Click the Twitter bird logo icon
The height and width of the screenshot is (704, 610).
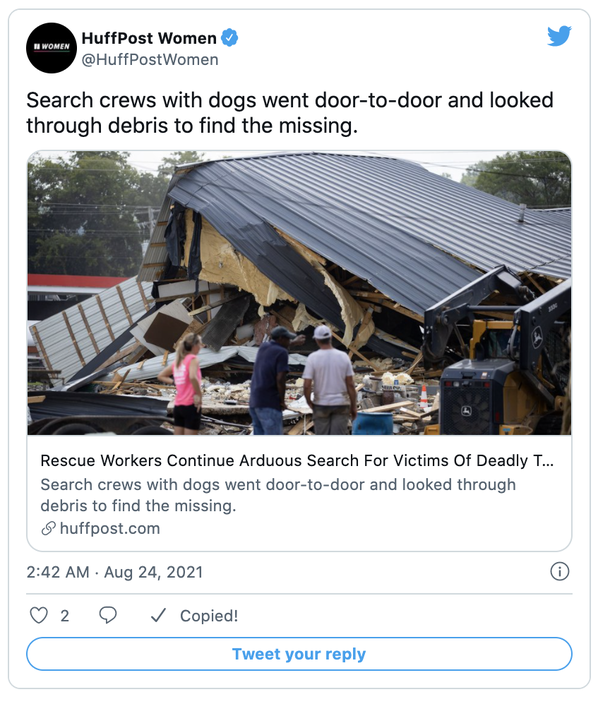pos(559,36)
